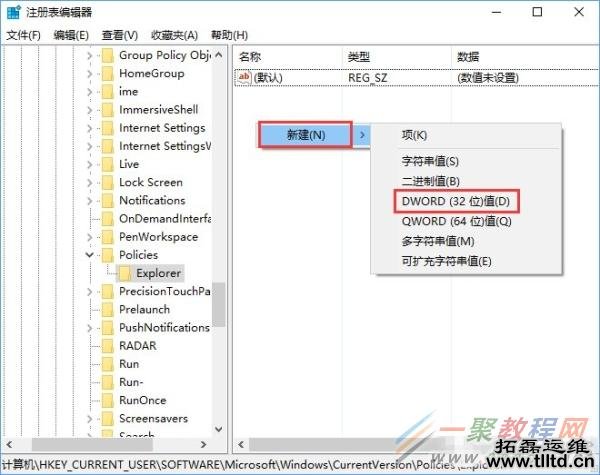
Task: Click the PushNotifications folder icon
Action: click(x=108, y=328)
